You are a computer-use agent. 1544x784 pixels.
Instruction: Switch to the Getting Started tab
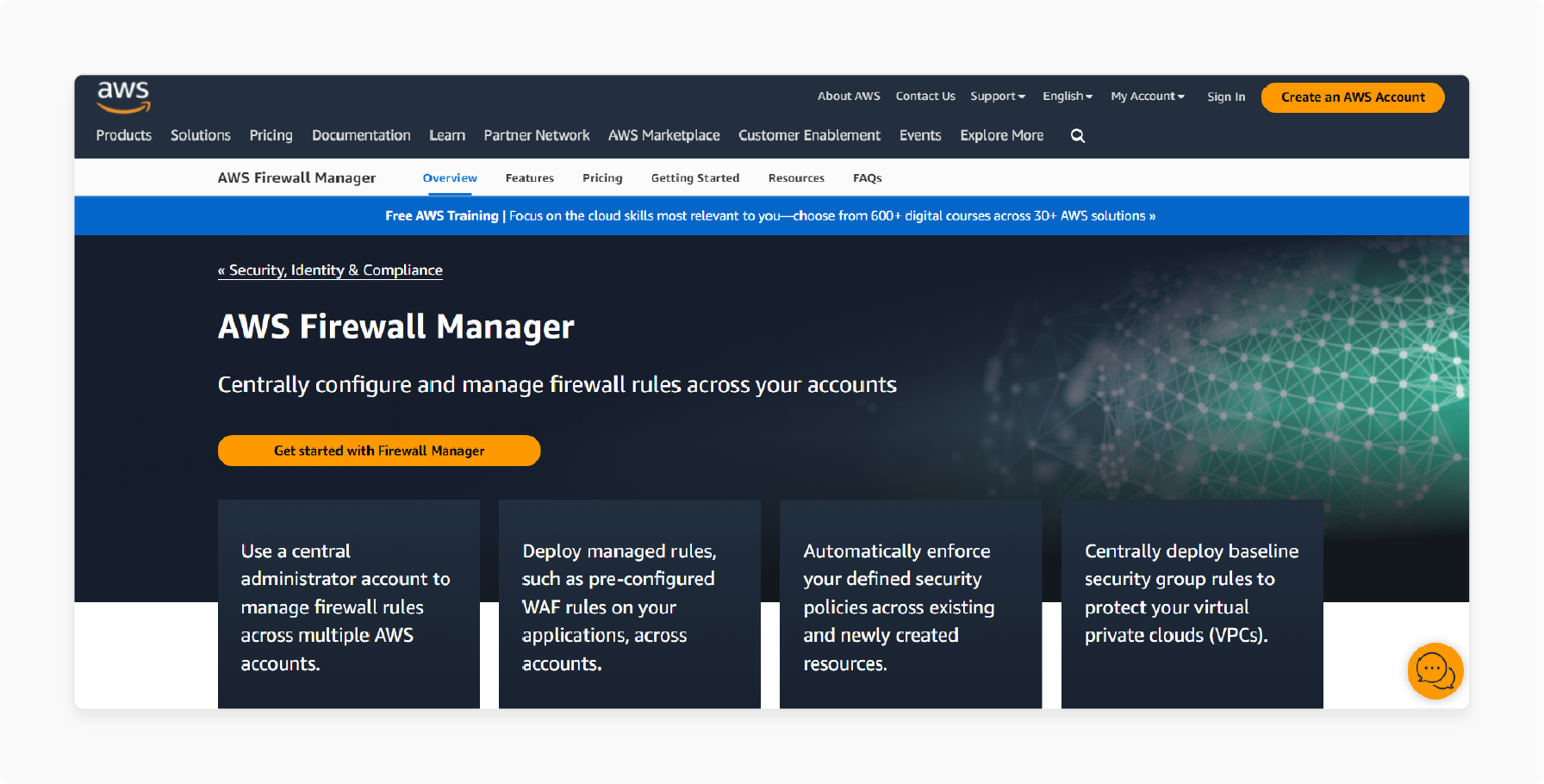(695, 178)
